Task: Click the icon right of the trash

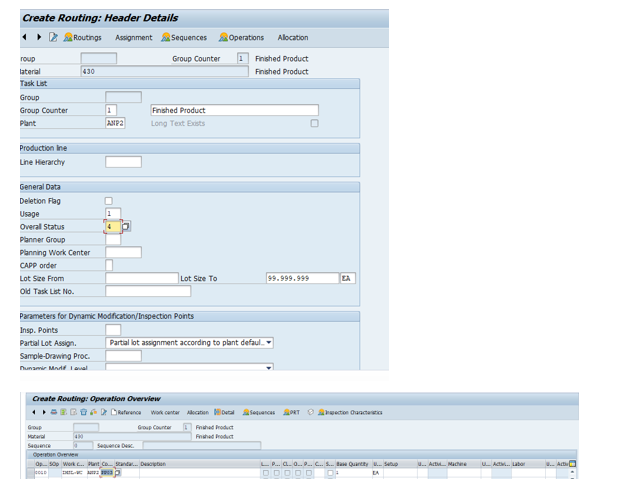Action: [x=94, y=412]
